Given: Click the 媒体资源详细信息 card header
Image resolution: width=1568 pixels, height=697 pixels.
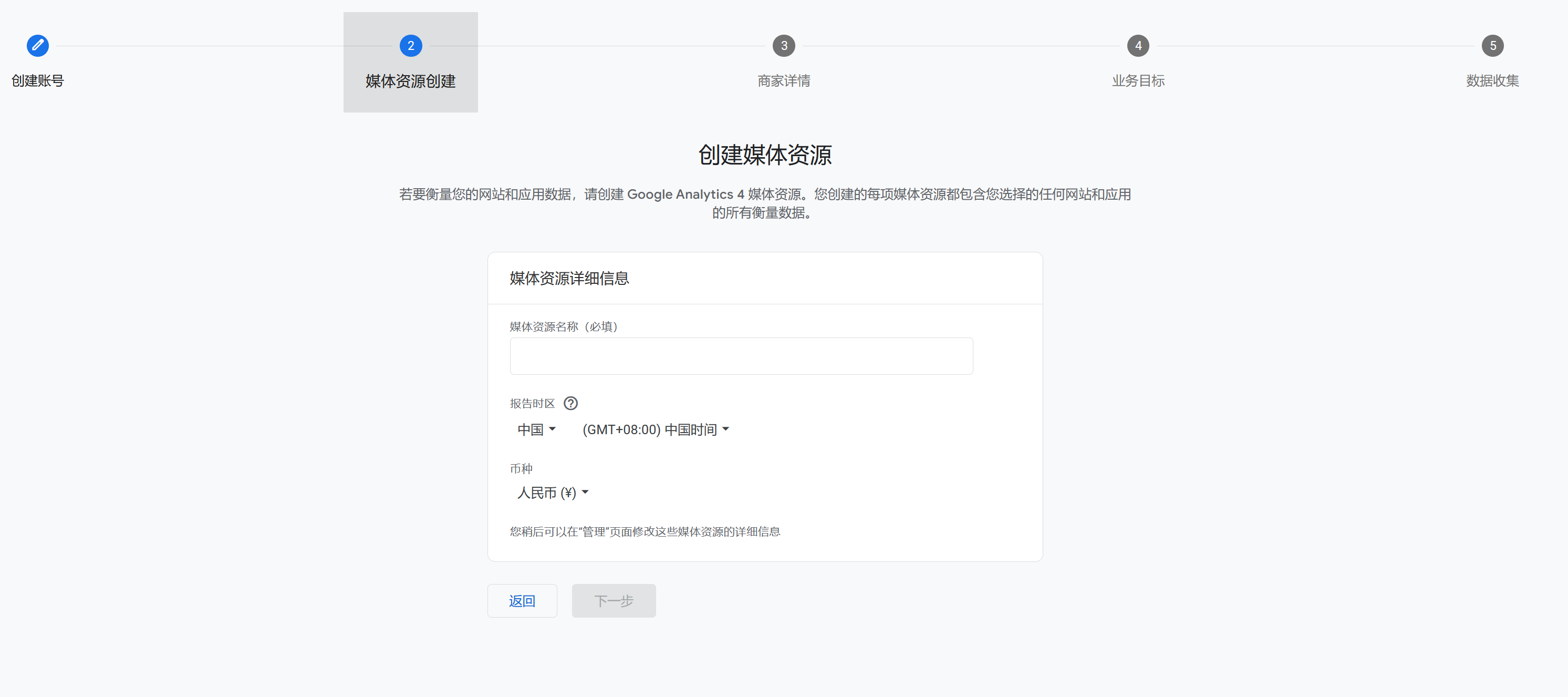Looking at the screenshot, I should (x=570, y=279).
